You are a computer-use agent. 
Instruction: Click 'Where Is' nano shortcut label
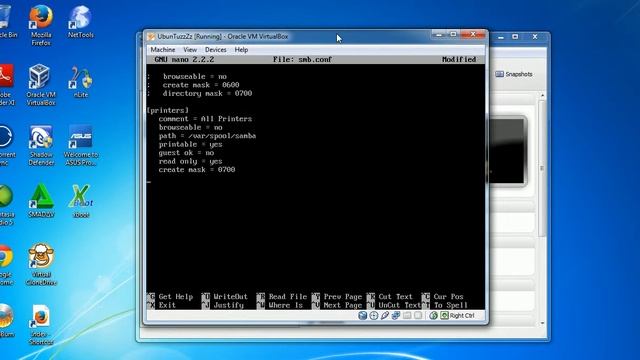pyautogui.click(x=286, y=305)
